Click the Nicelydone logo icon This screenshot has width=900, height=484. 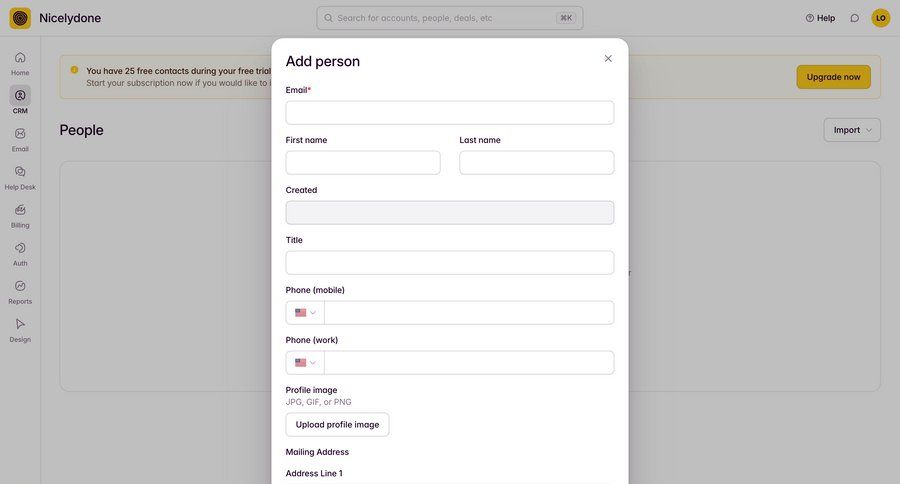click(x=20, y=18)
